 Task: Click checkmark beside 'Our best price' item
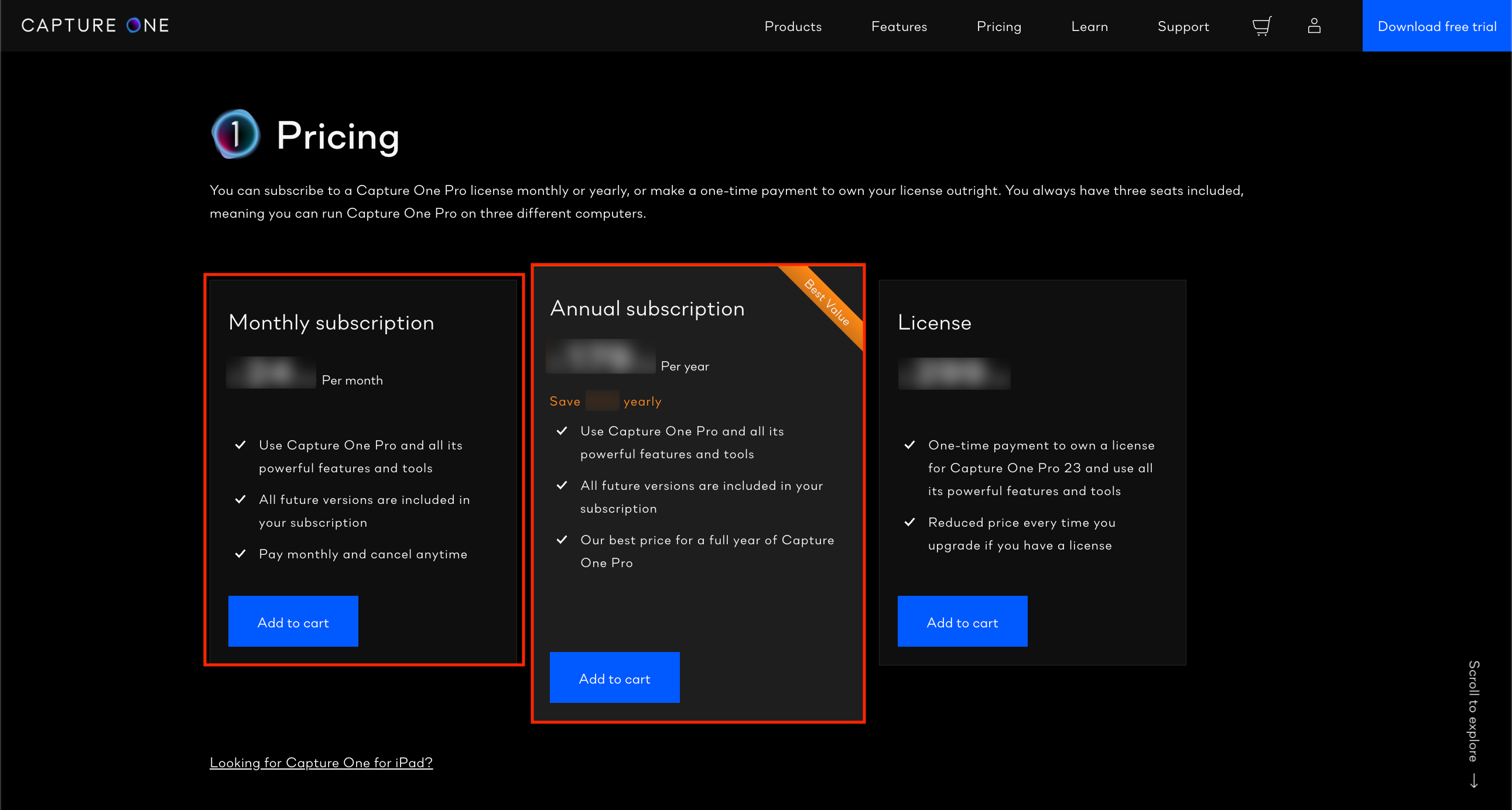[x=562, y=540]
